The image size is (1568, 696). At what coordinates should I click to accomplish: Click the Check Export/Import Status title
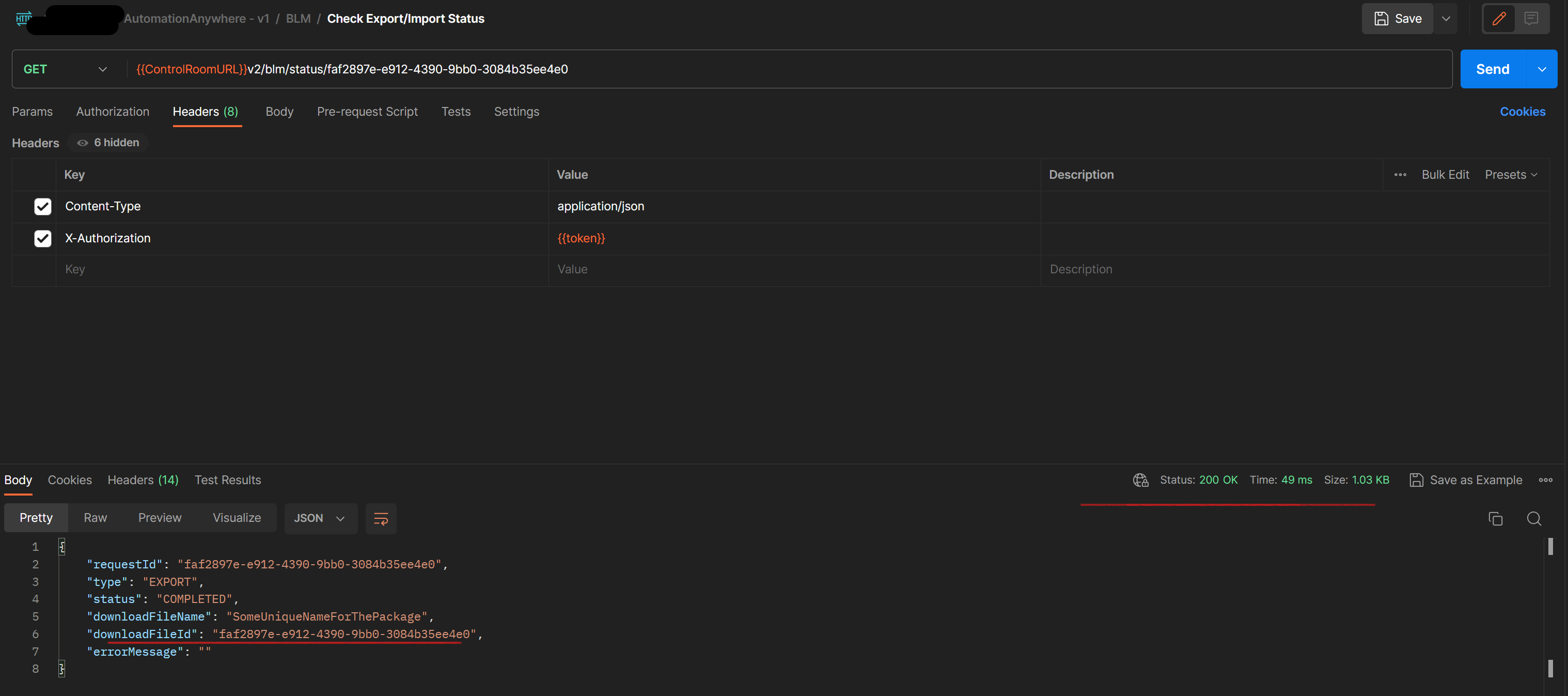pyautogui.click(x=405, y=18)
